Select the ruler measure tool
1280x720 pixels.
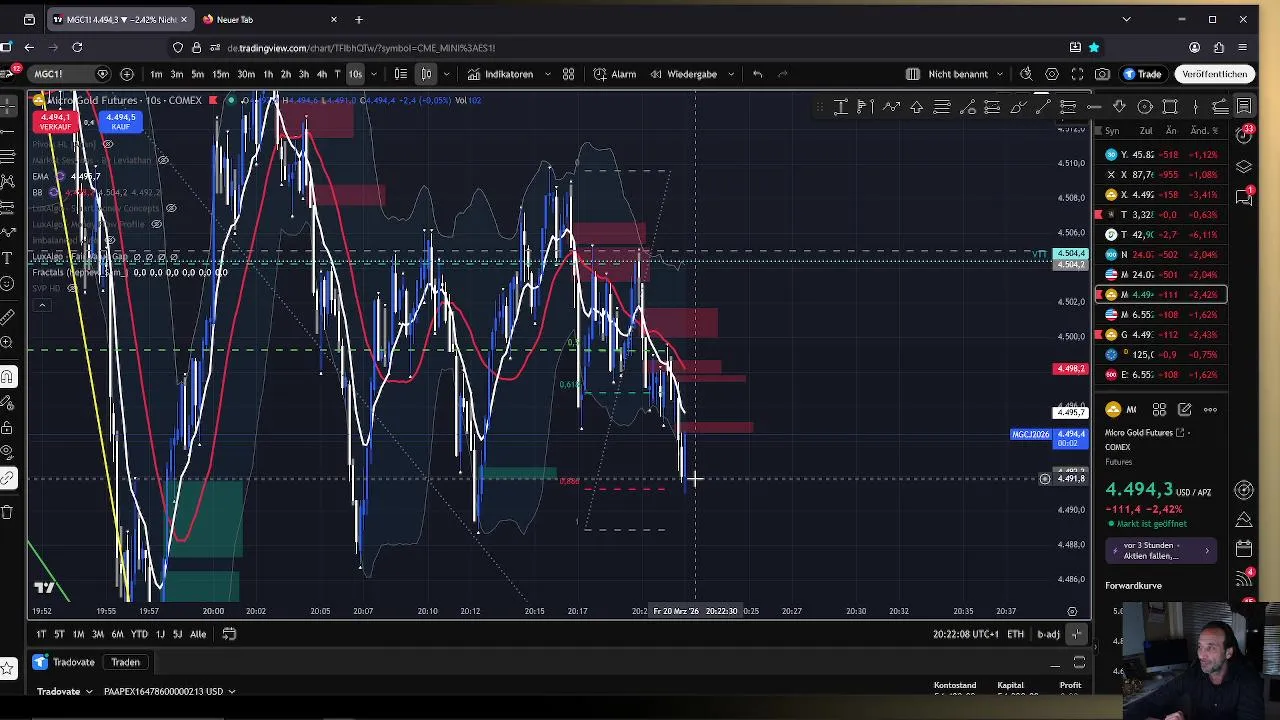8,317
